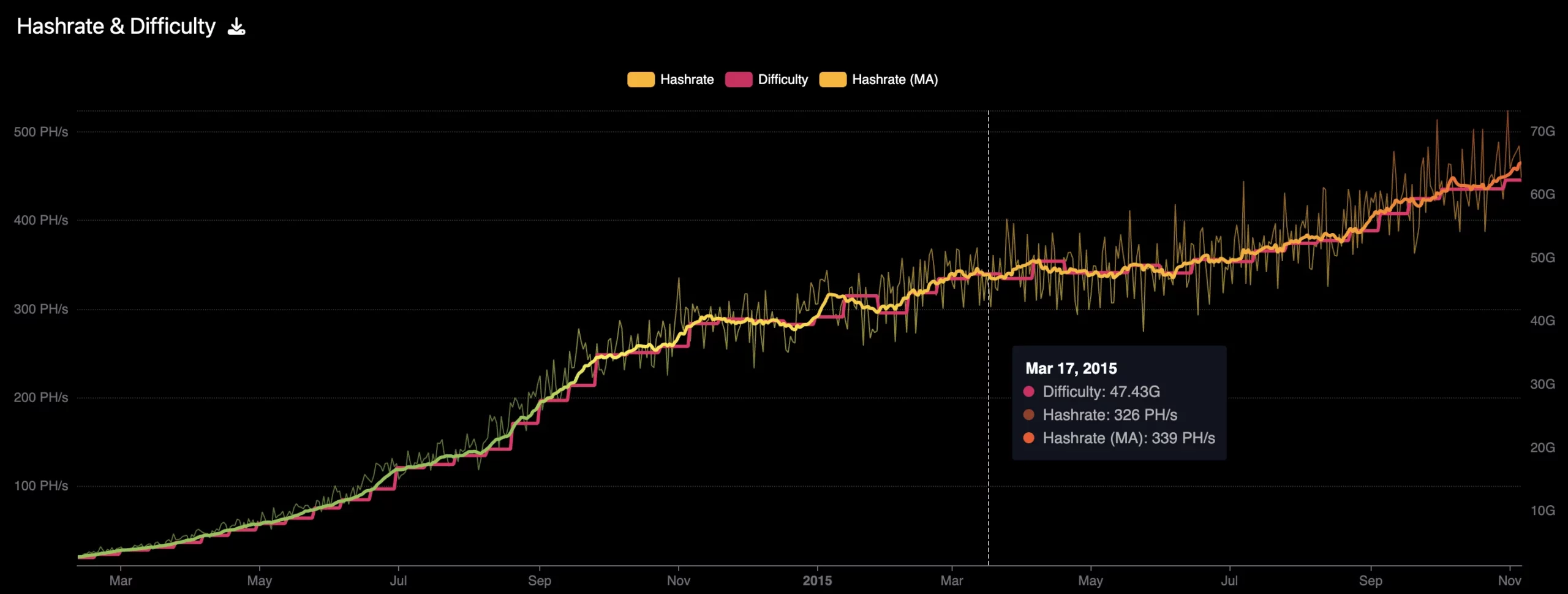Image resolution: width=1568 pixels, height=594 pixels.
Task: Hide the Difficulty series via its legend label
Action: 782,79
